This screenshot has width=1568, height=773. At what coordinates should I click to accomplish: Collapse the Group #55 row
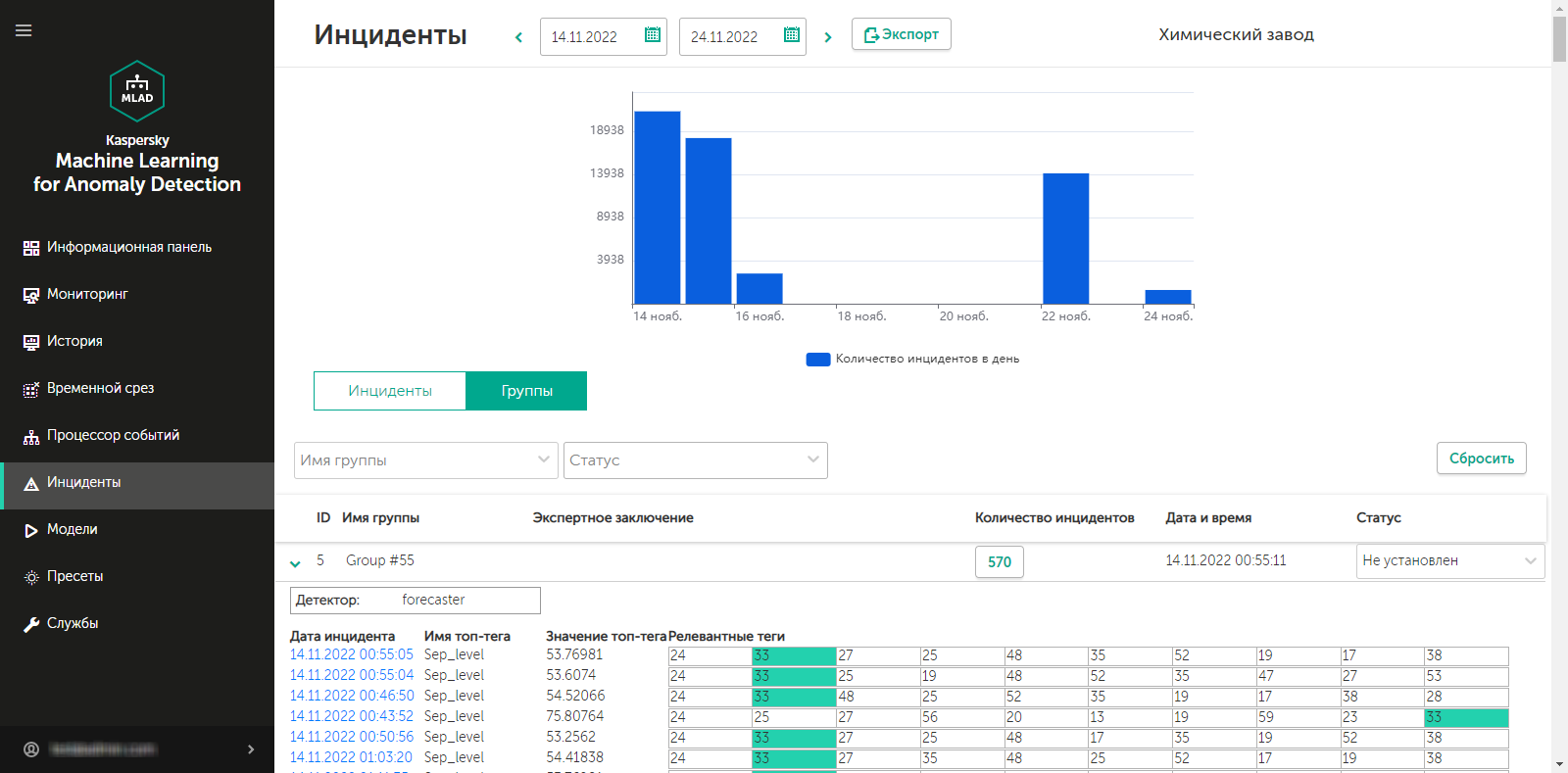point(295,563)
